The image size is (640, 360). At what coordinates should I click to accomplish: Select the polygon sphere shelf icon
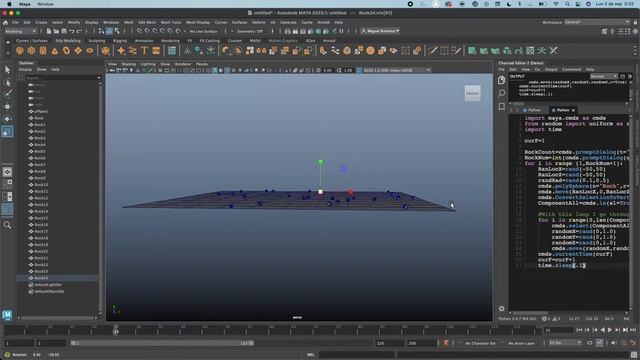coord(20,51)
